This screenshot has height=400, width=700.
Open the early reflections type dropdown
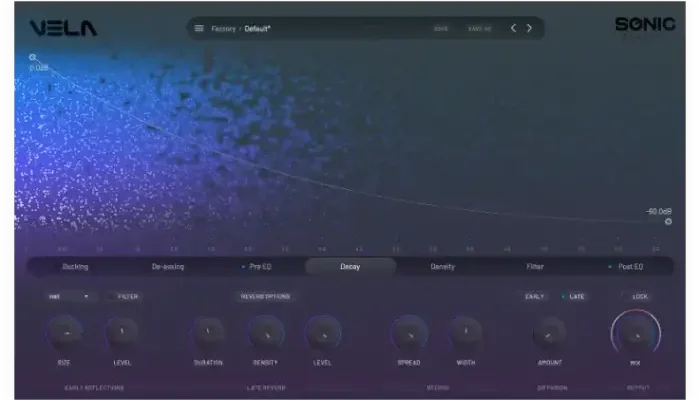click(70, 296)
